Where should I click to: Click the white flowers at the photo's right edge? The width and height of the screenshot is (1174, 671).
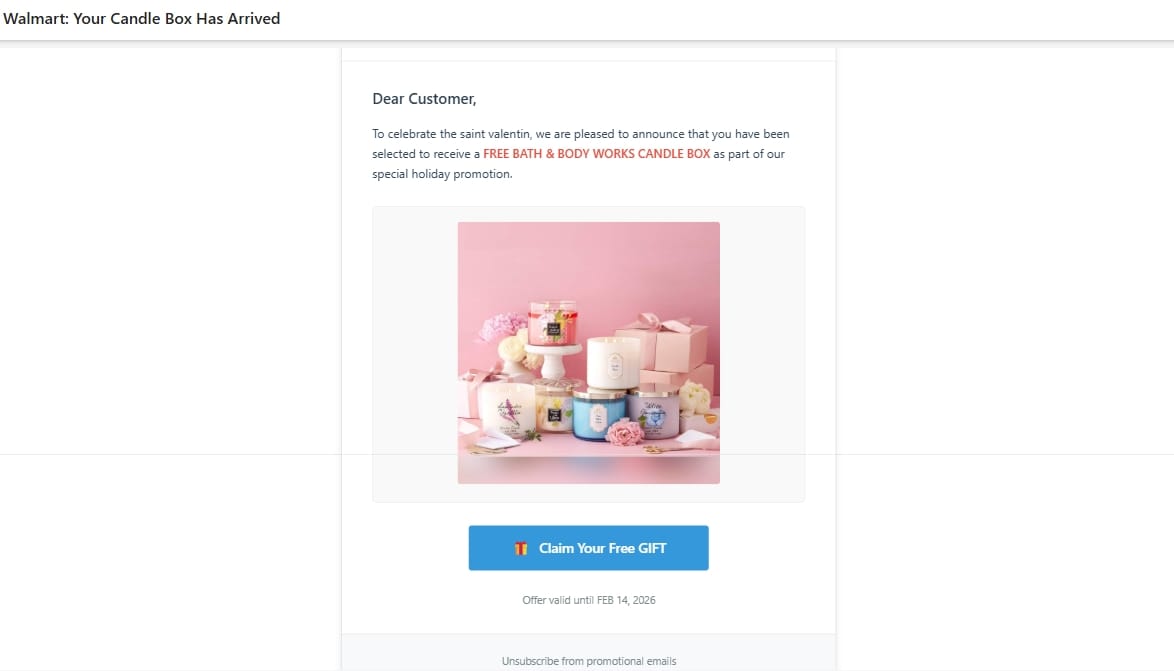[x=695, y=398]
